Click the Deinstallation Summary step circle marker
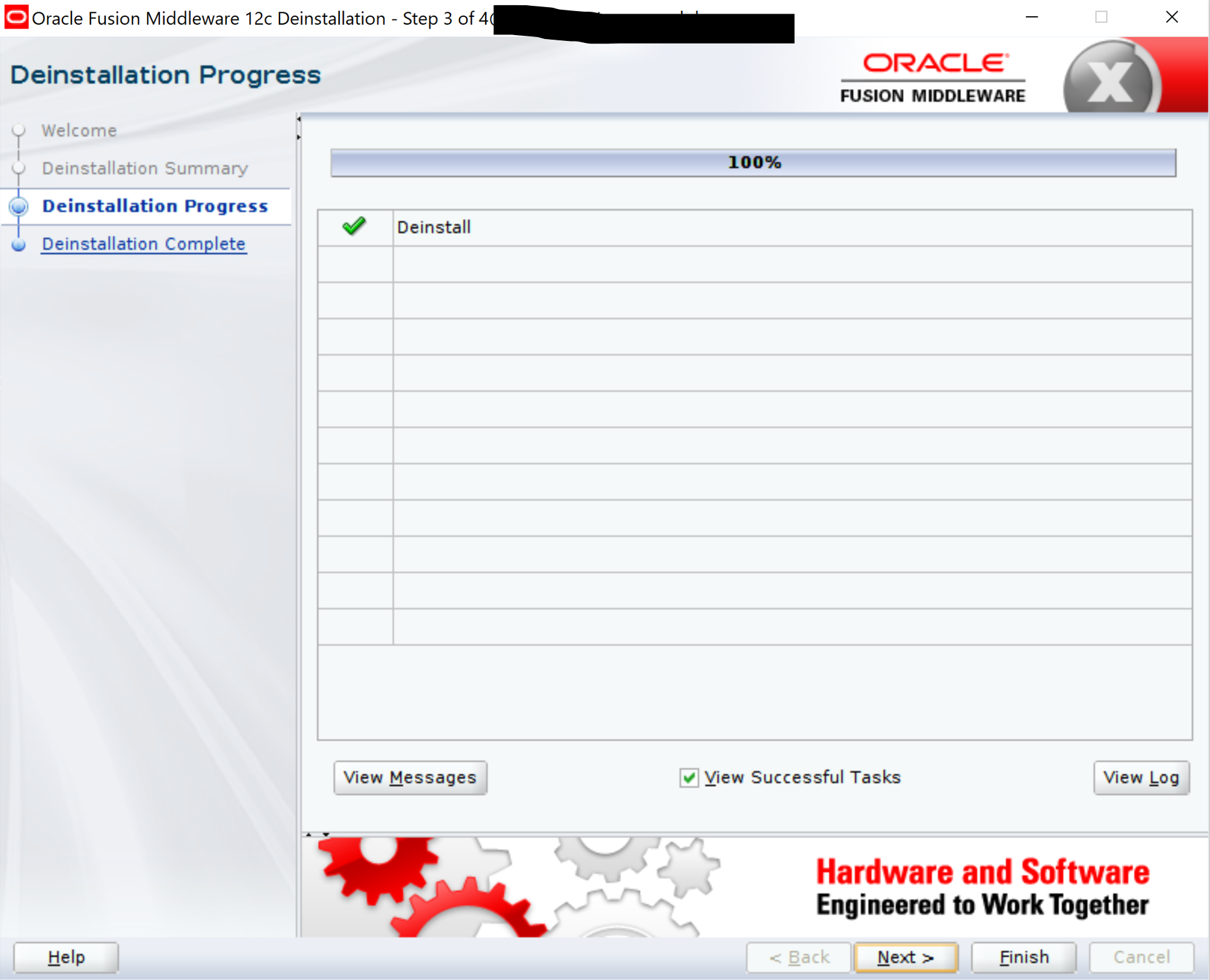 [x=19, y=168]
